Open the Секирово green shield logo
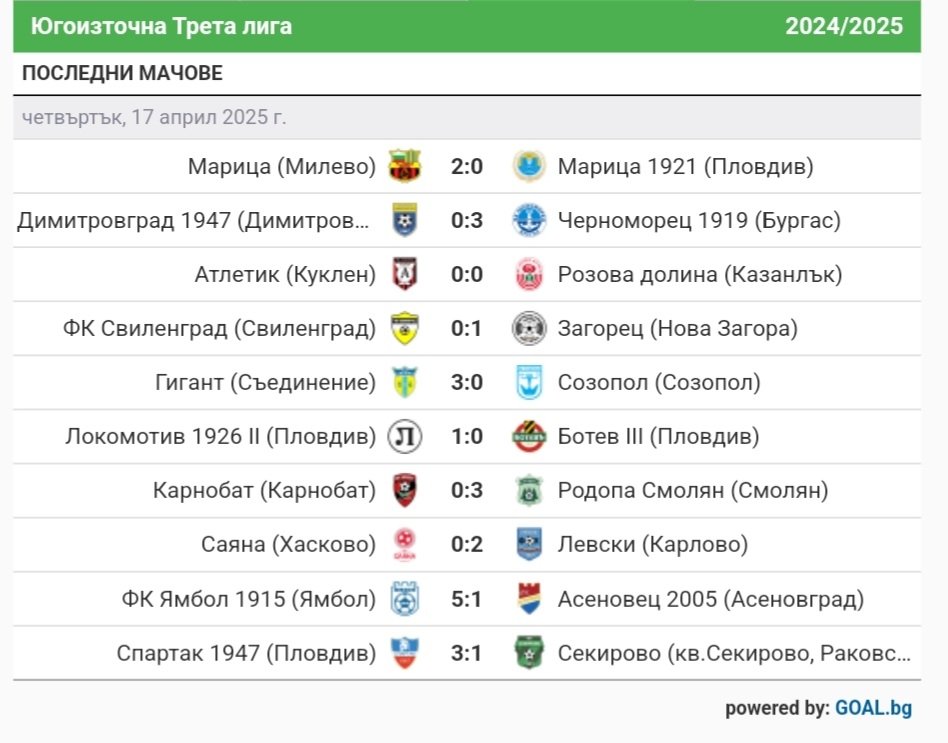The height and width of the screenshot is (743, 948). (x=529, y=653)
